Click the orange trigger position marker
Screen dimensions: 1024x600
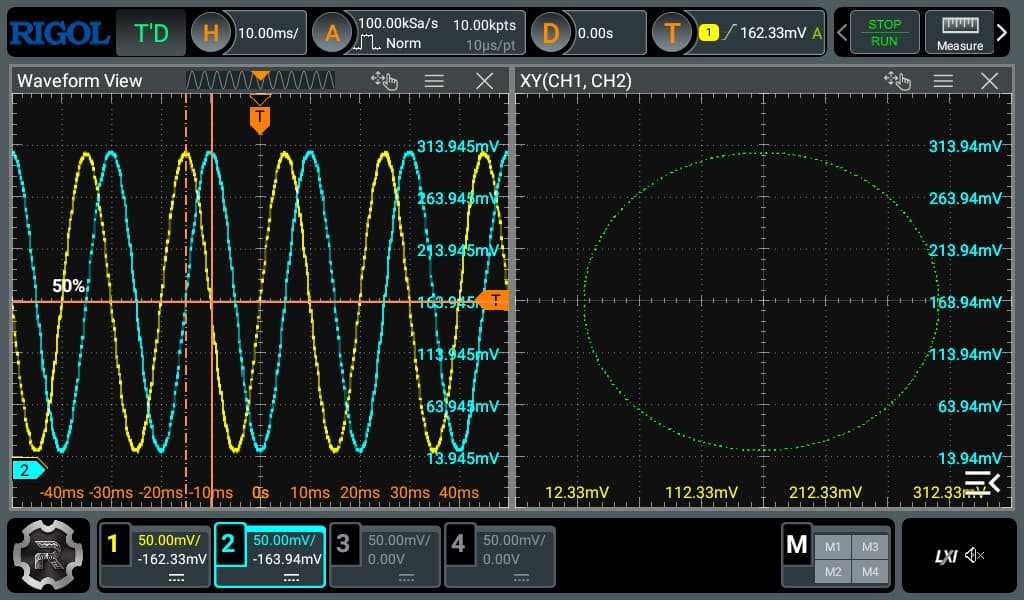(x=261, y=119)
